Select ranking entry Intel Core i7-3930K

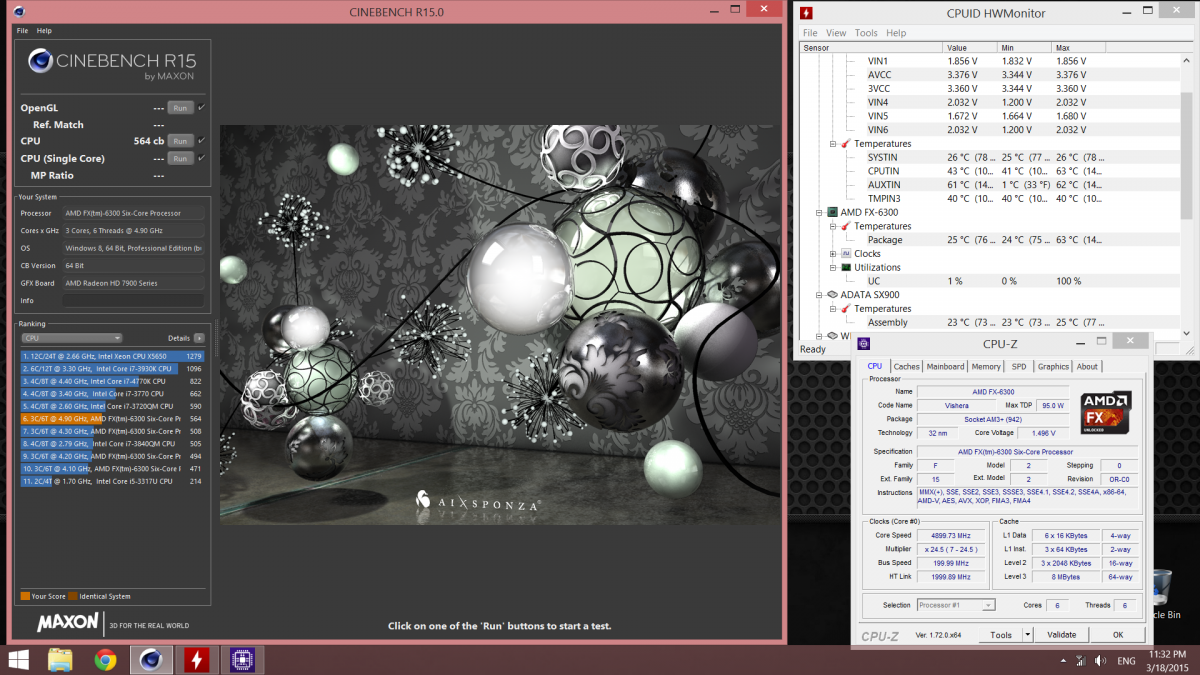113,368
